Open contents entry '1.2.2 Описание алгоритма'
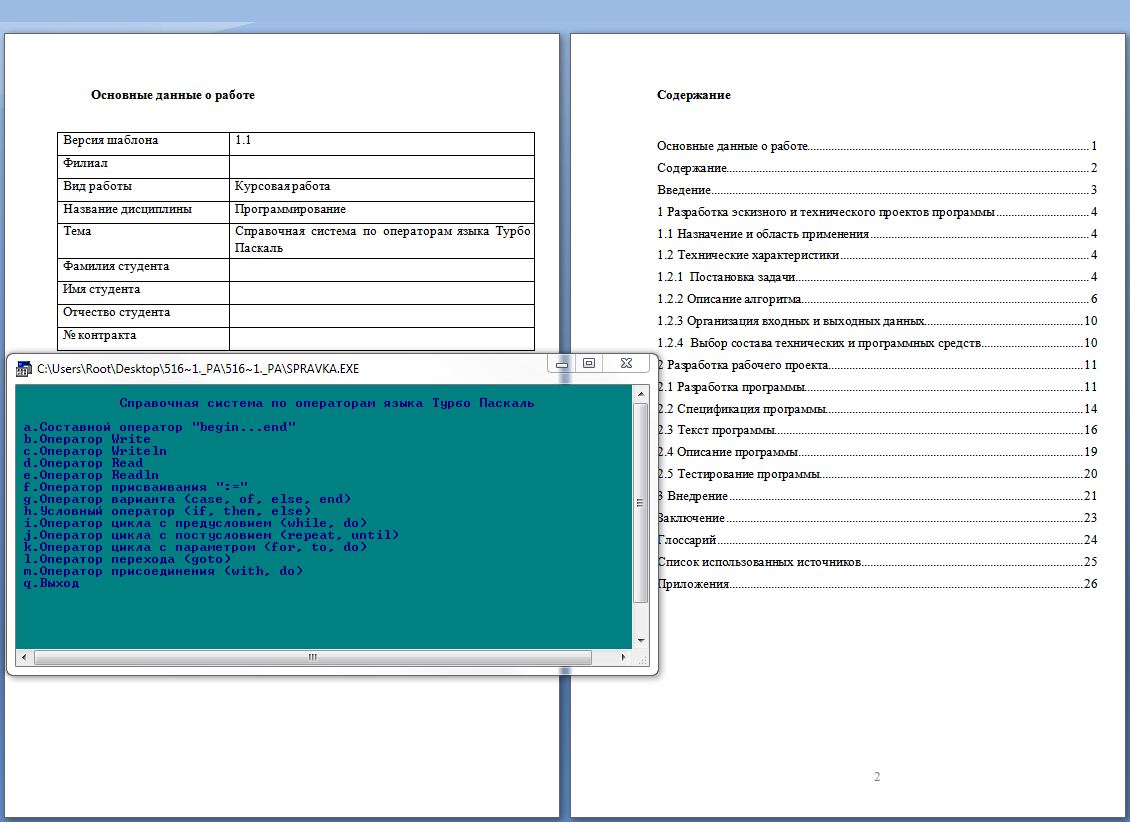This screenshot has height=822, width=1130. pyautogui.click(x=877, y=299)
